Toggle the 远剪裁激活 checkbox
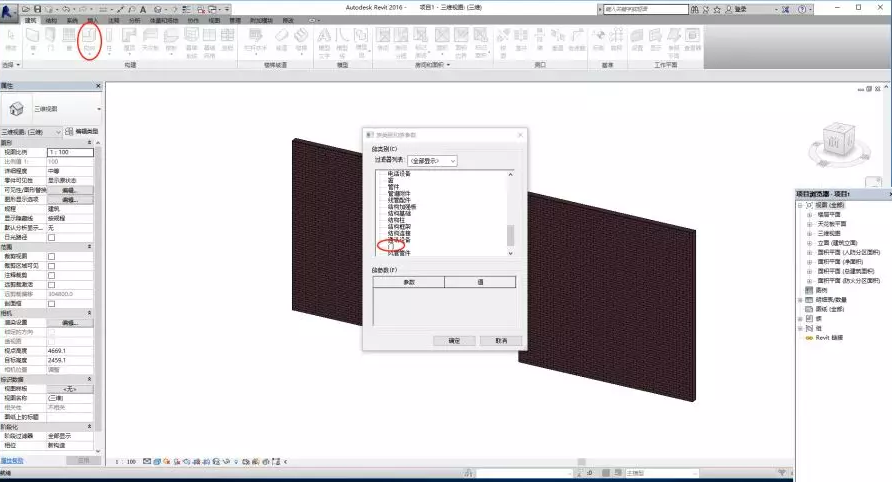The image size is (892, 482). point(52,285)
